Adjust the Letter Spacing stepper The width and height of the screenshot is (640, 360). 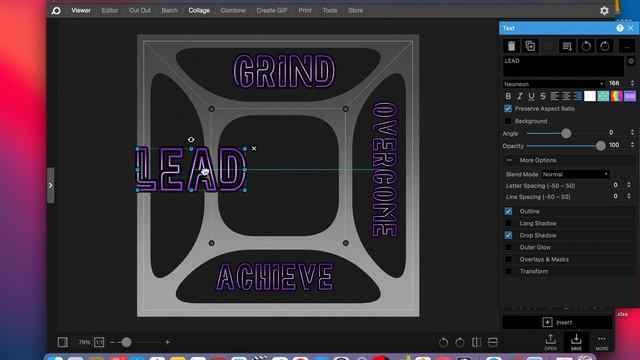click(x=629, y=185)
